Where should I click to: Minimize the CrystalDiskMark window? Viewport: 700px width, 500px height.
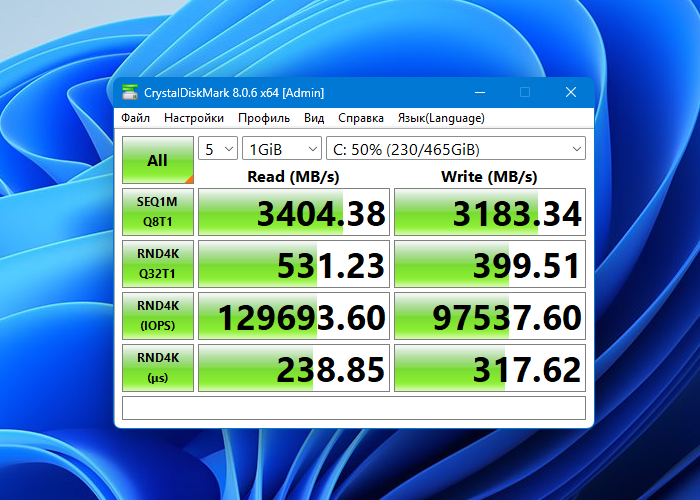click(480, 92)
